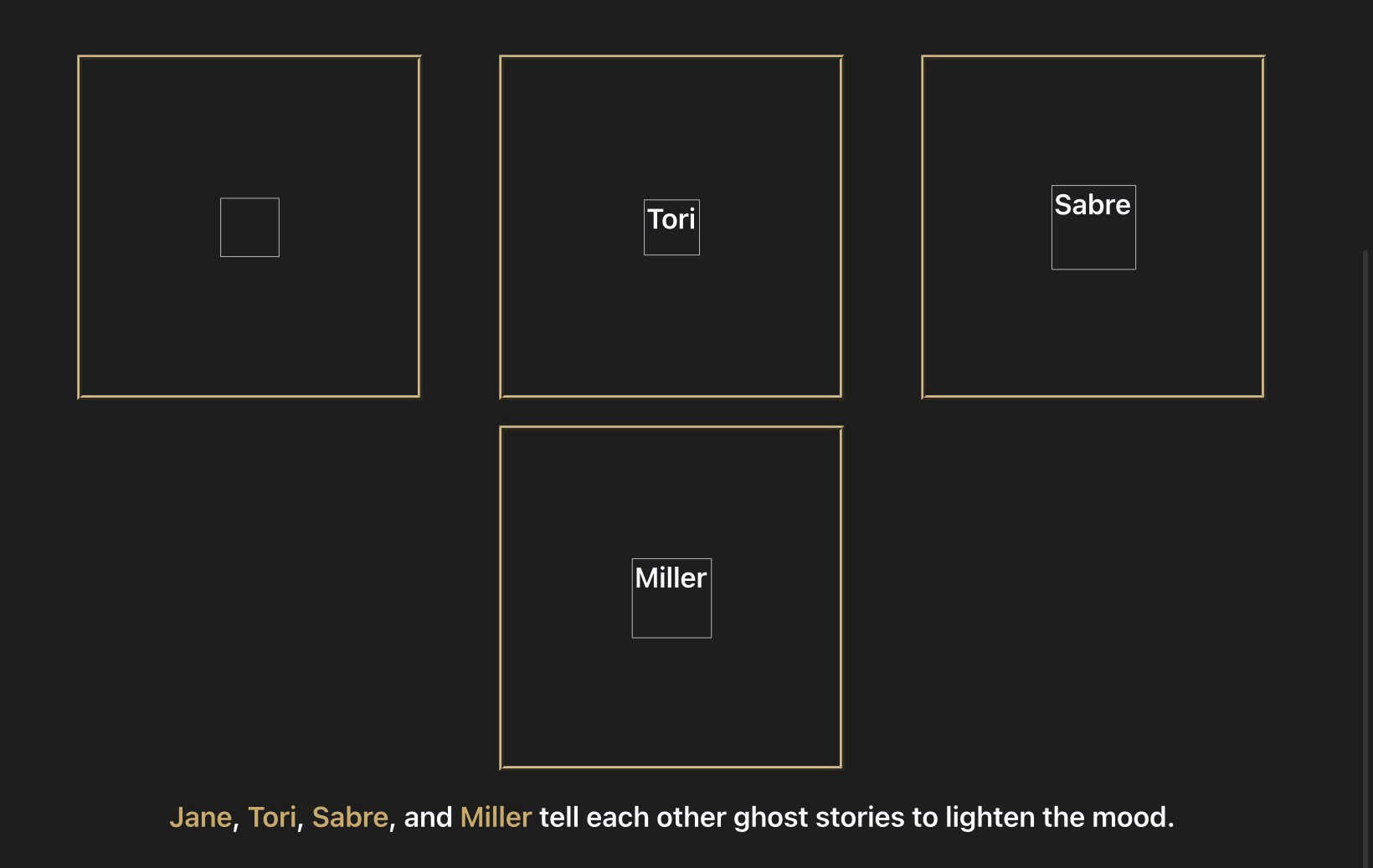Click the white Sabre label text inside its box
Image resolution: width=1373 pixels, height=868 pixels.
1093,205
